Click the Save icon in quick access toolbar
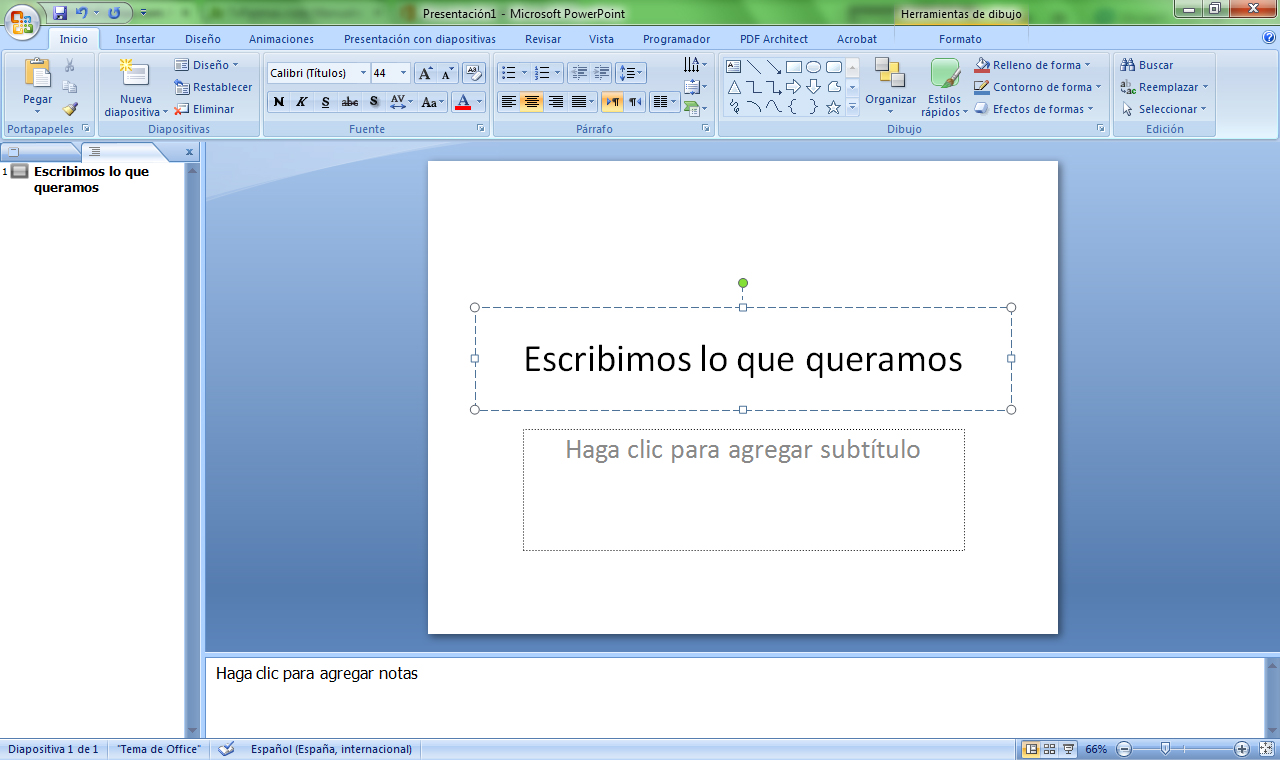1280x760 pixels. (x=60, y=13)
